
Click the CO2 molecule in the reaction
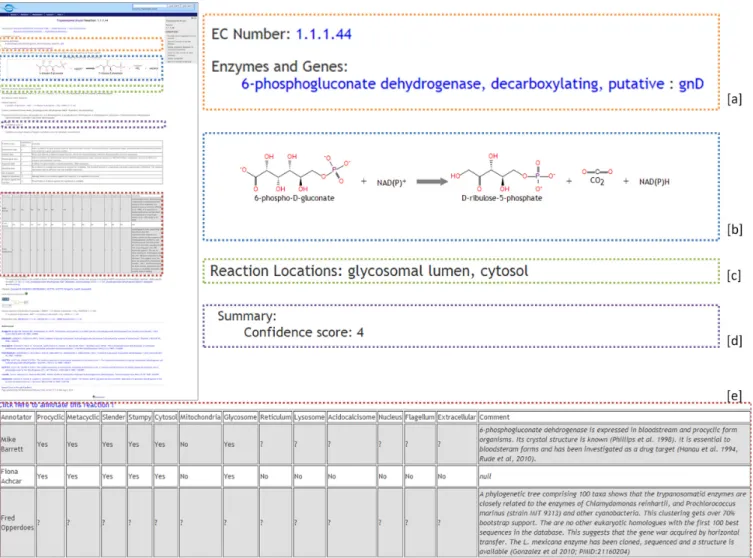point(597,176)
